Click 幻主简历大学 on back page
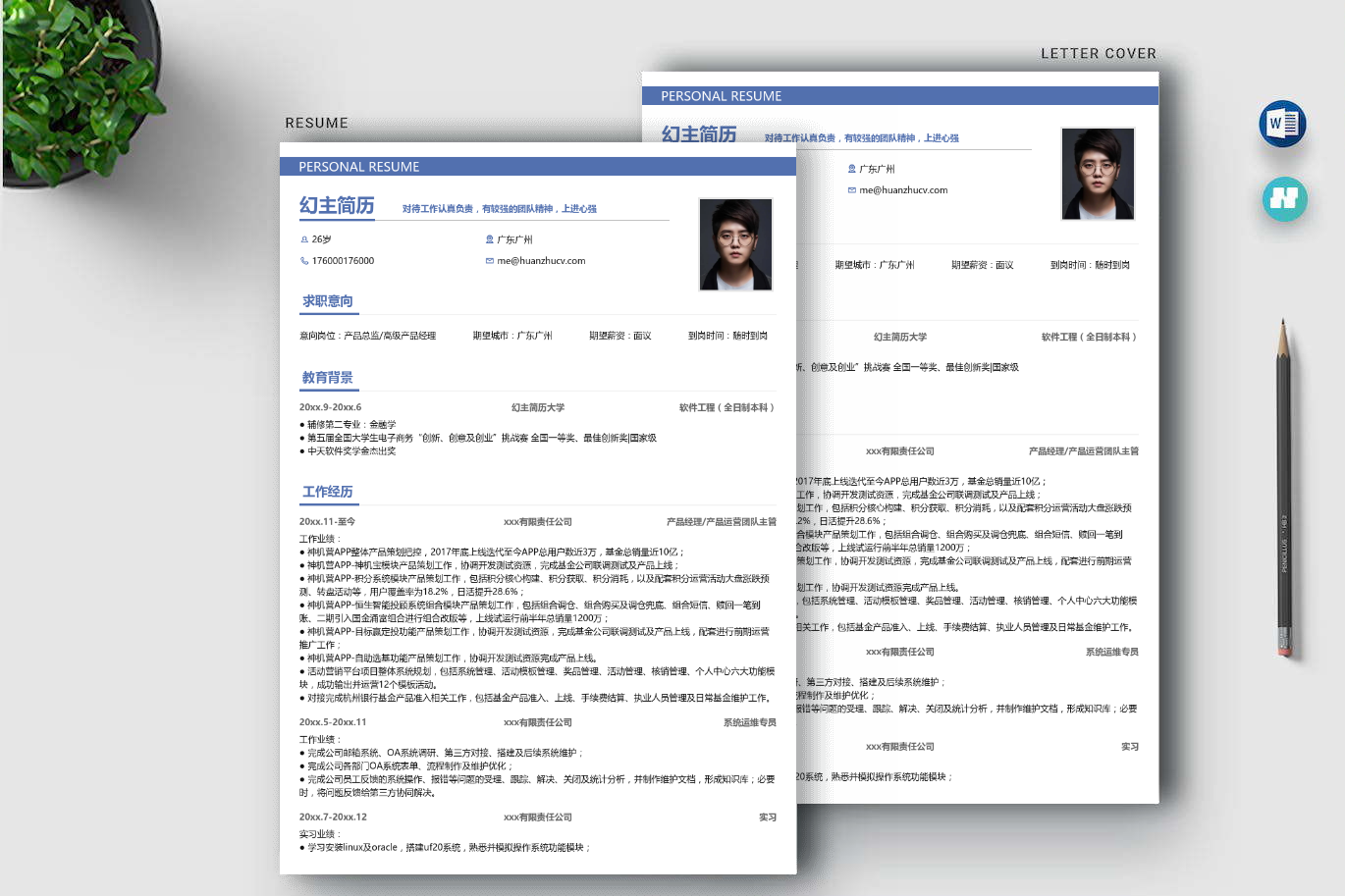Viewport: 1345px width, 896px height. pyautogui.click(x=900, y=337)
